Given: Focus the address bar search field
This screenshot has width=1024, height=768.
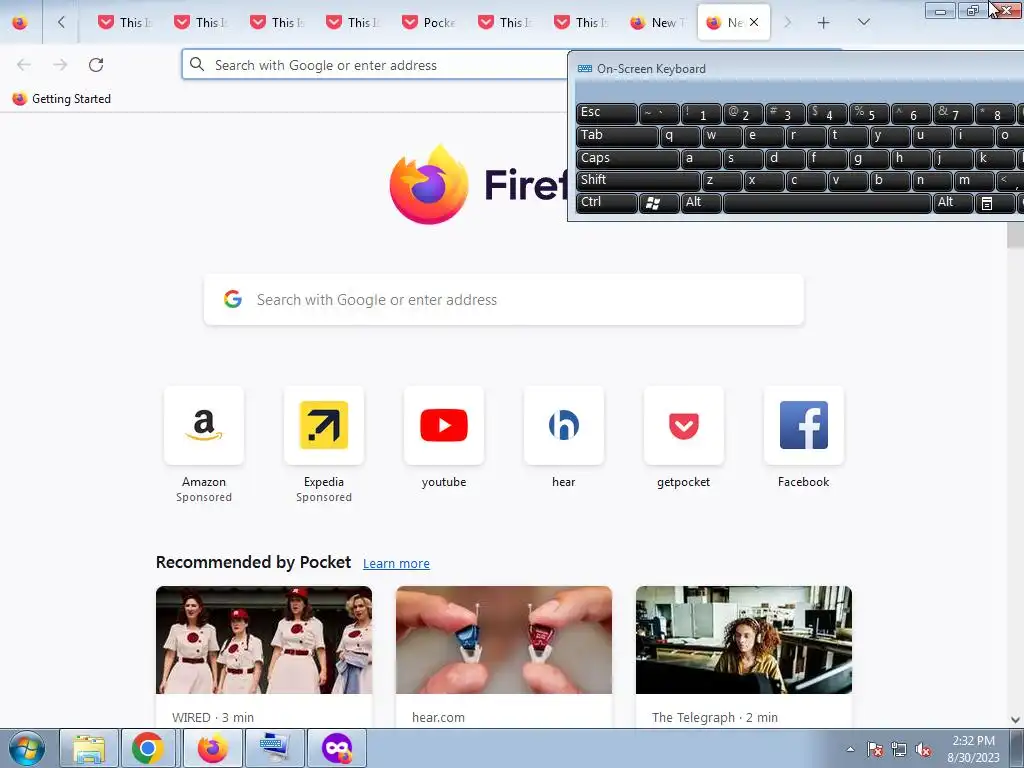Looking at the screenshot, I should point(375,65).
